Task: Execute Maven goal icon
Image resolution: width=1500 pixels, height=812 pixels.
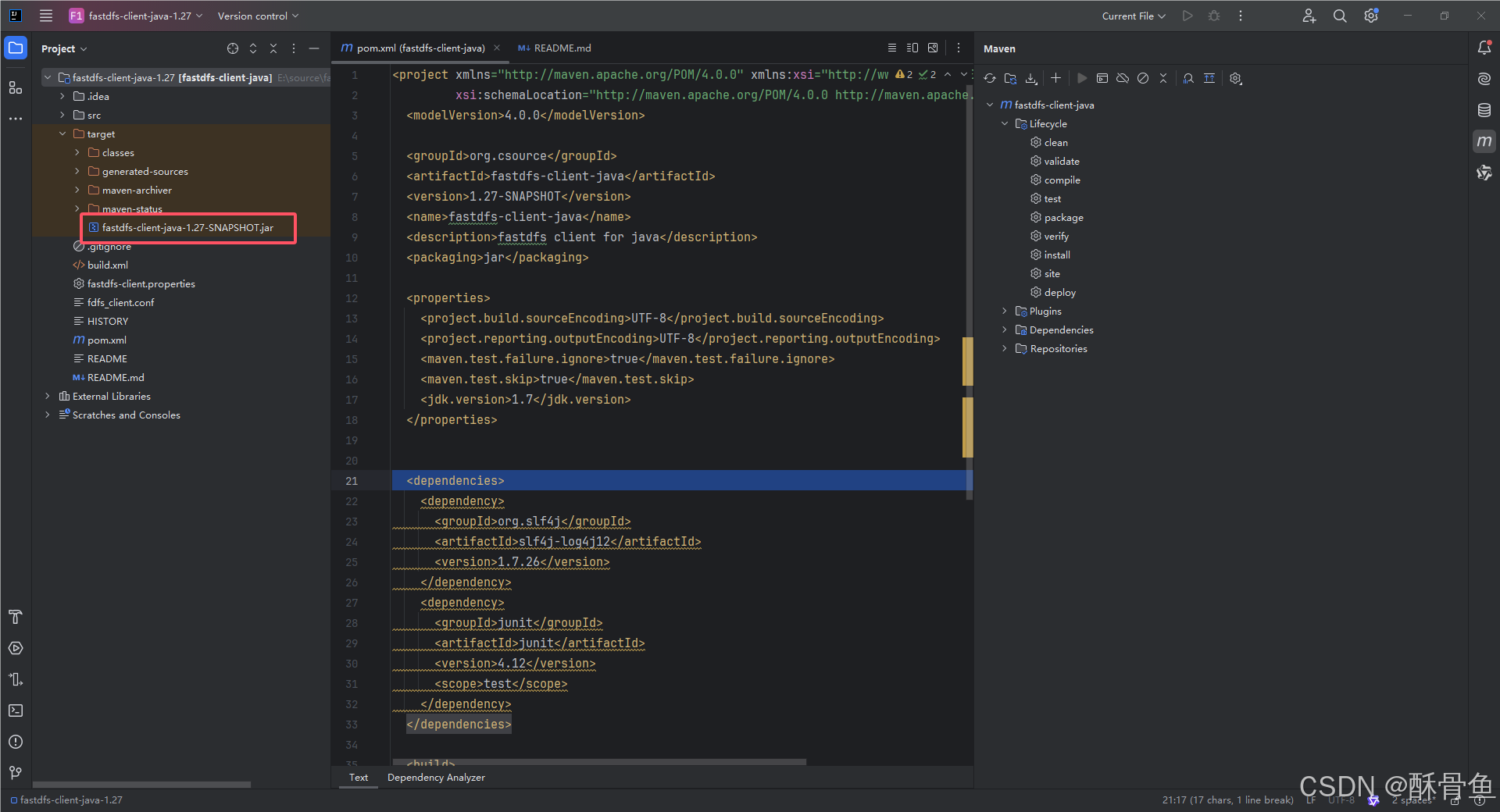Action: pos(1102,78)
